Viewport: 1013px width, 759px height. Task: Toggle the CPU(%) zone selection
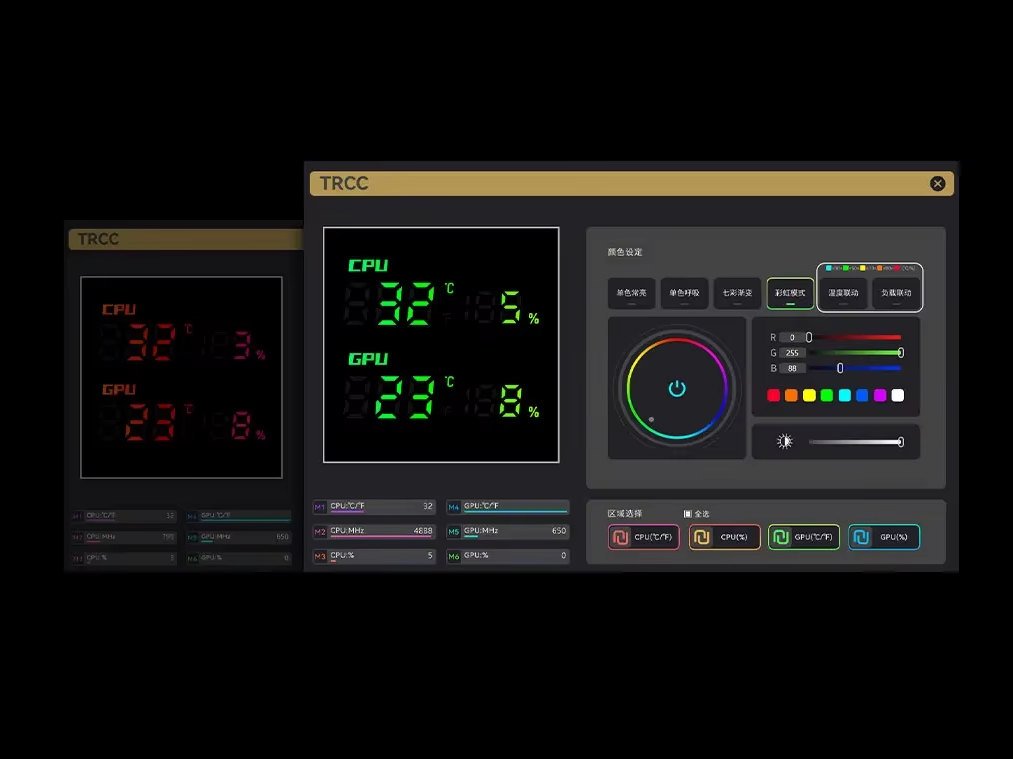[724, 537]
